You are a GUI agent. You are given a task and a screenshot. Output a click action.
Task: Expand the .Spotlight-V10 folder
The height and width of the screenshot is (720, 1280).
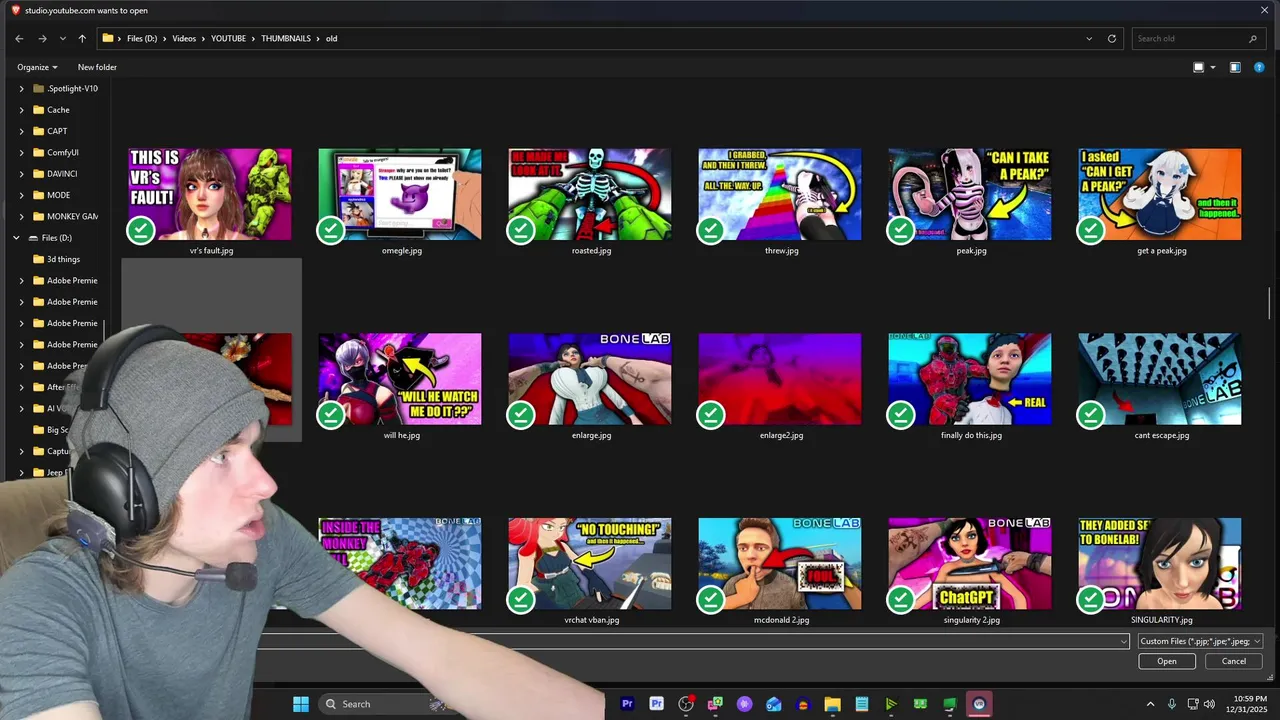[22, 88]
